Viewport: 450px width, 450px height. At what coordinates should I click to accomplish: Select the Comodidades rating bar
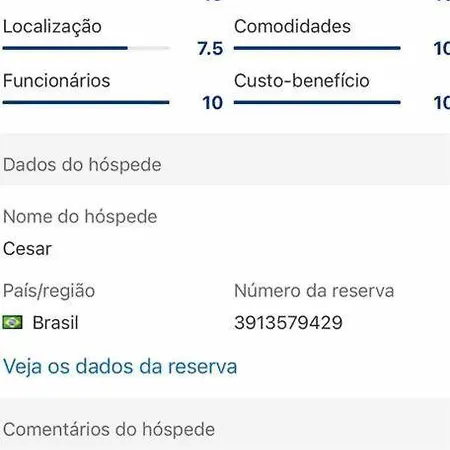[x=317, y=48]
